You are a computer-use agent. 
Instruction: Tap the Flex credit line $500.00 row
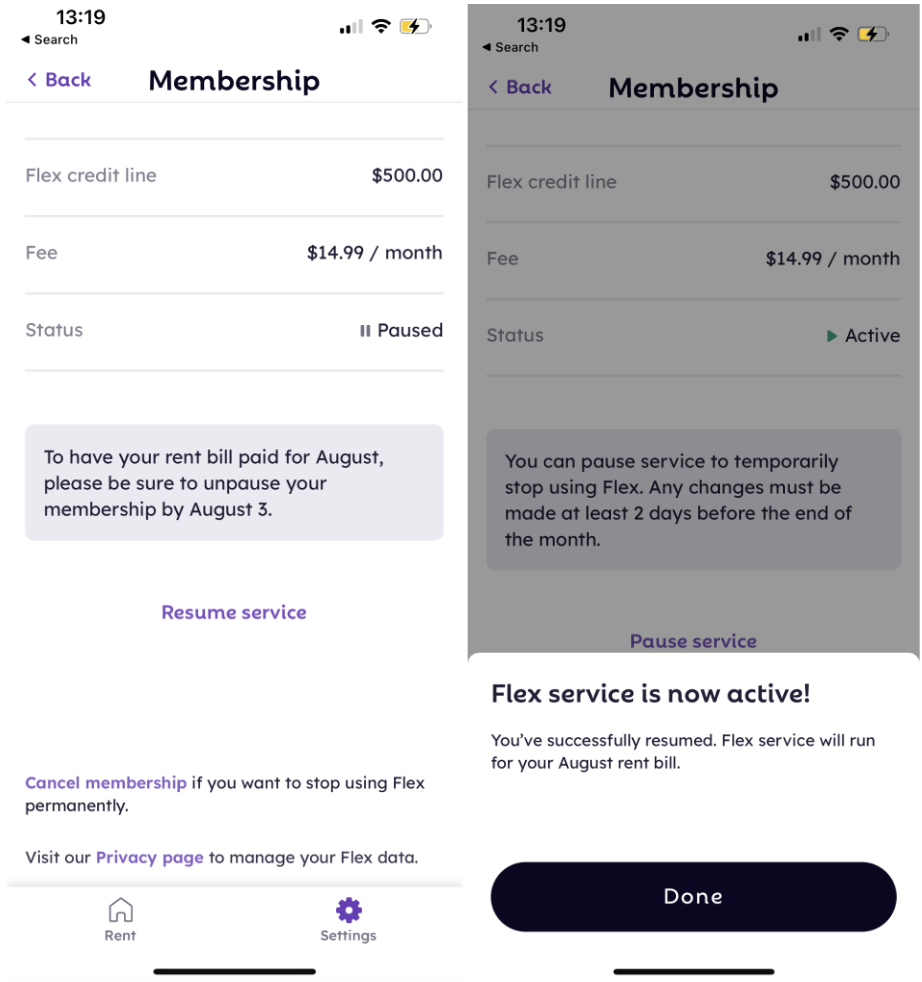234,176
